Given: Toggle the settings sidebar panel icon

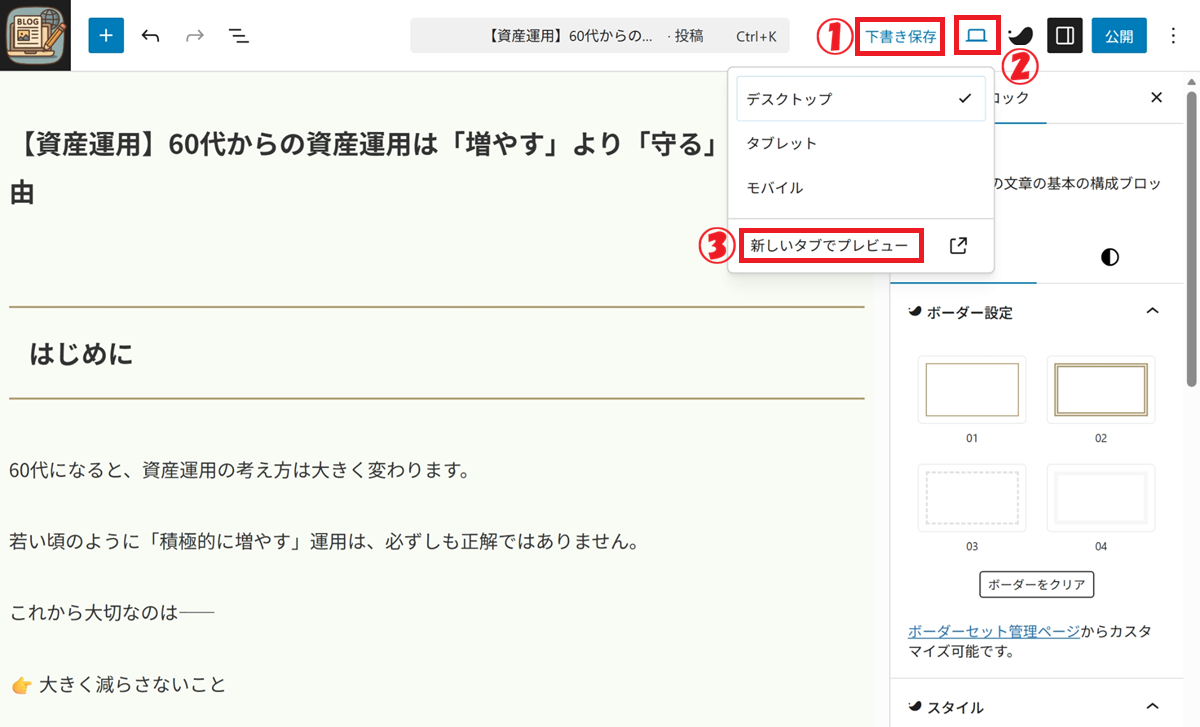Looking at the screenshot, I should tap(1065, 36).
